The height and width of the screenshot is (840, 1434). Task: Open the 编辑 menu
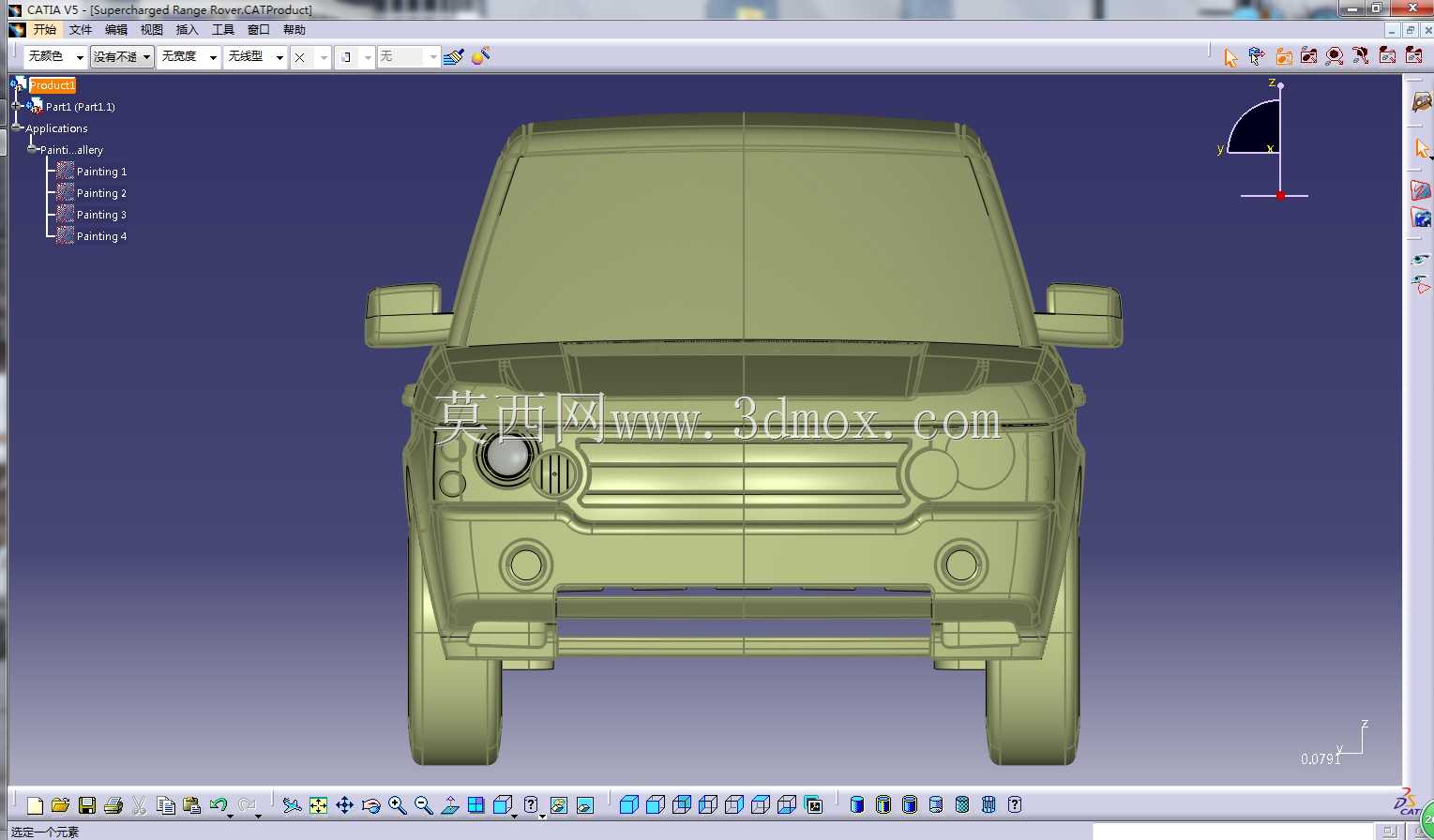(x=116, y=30)
